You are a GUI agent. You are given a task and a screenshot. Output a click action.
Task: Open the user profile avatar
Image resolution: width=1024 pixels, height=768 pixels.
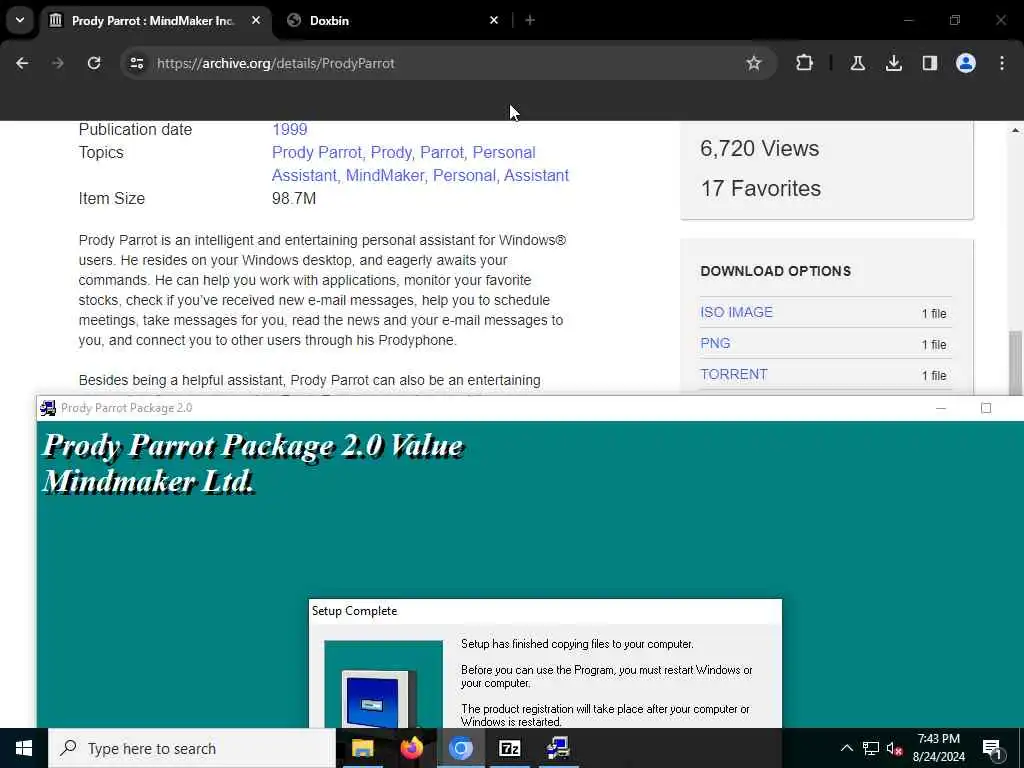(965, 63)
